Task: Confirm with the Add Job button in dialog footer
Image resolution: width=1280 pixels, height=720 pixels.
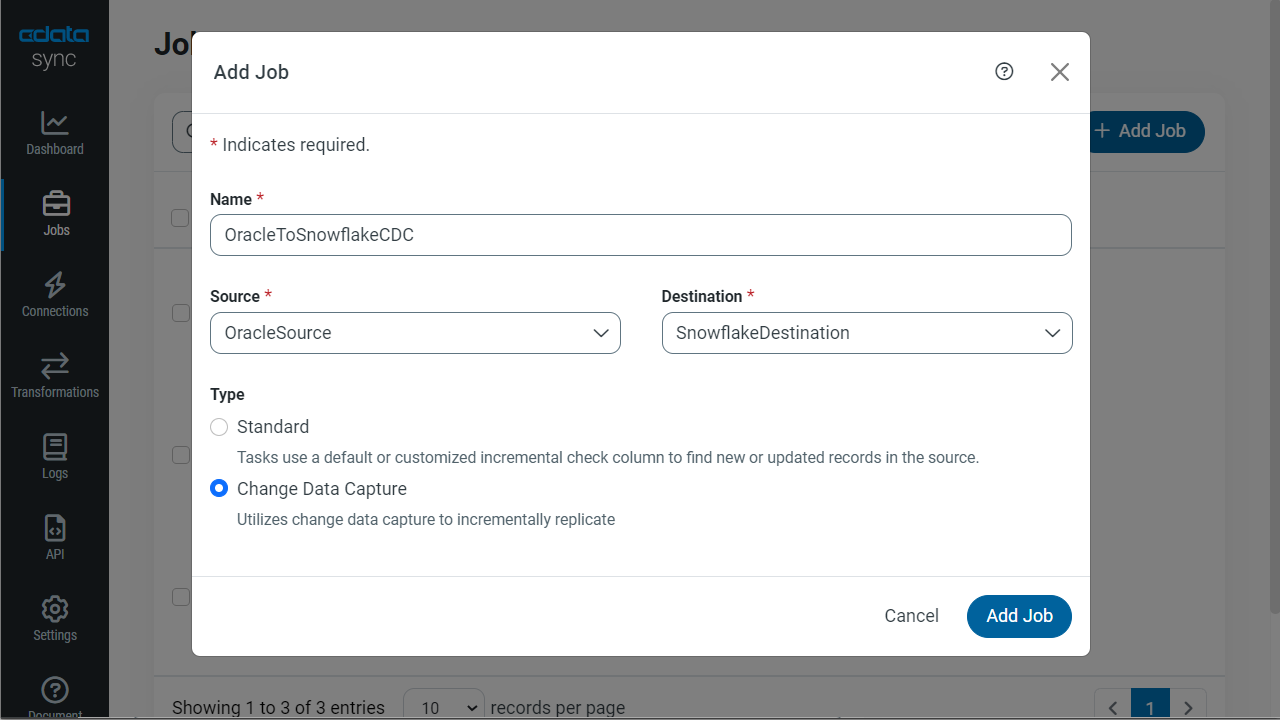Action: tap(1019, 616)
